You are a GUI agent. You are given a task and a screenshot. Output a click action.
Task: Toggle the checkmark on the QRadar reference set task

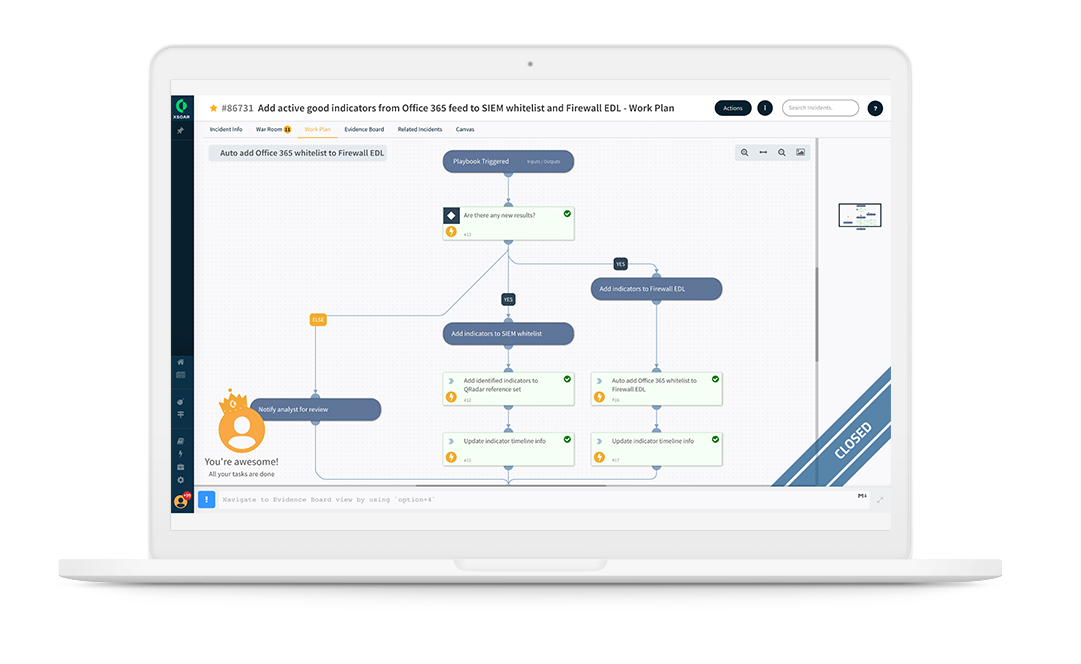[x=567, y=379]
